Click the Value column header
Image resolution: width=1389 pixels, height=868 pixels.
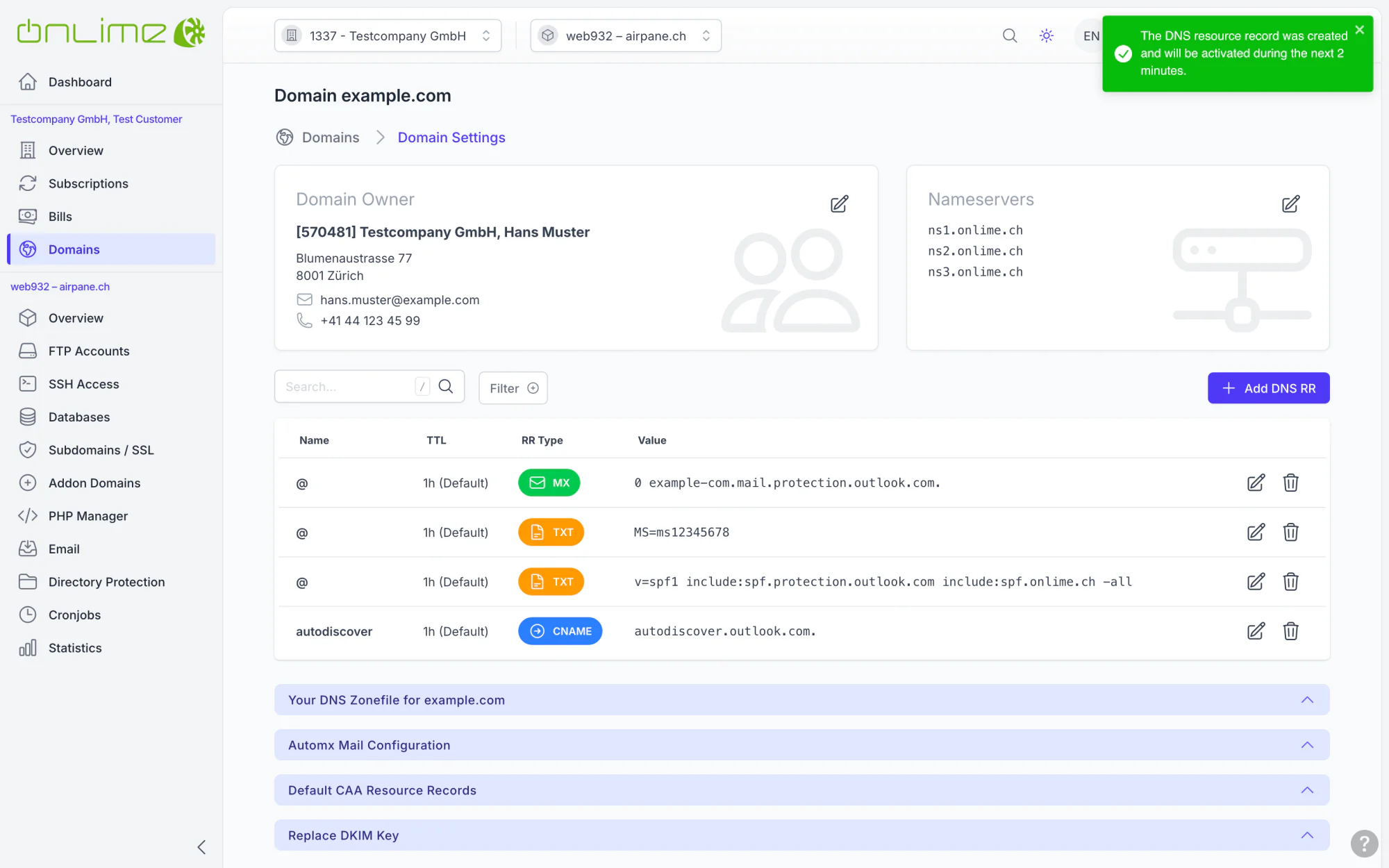point(652,440)
